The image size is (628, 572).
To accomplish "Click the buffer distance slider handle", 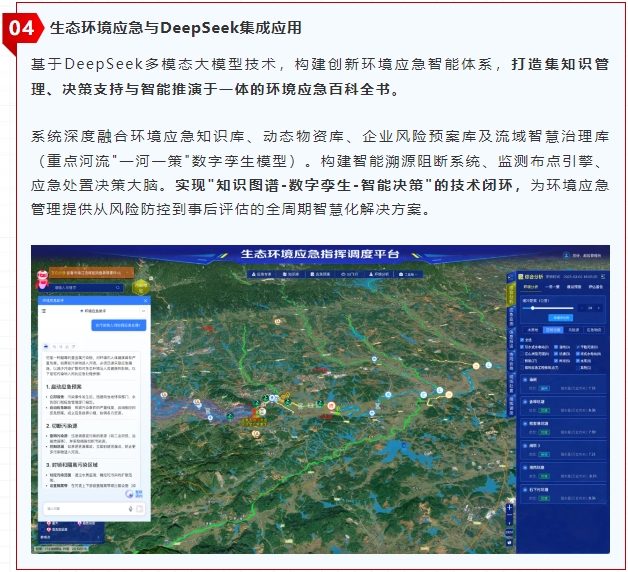I will (x=533, y=308).
